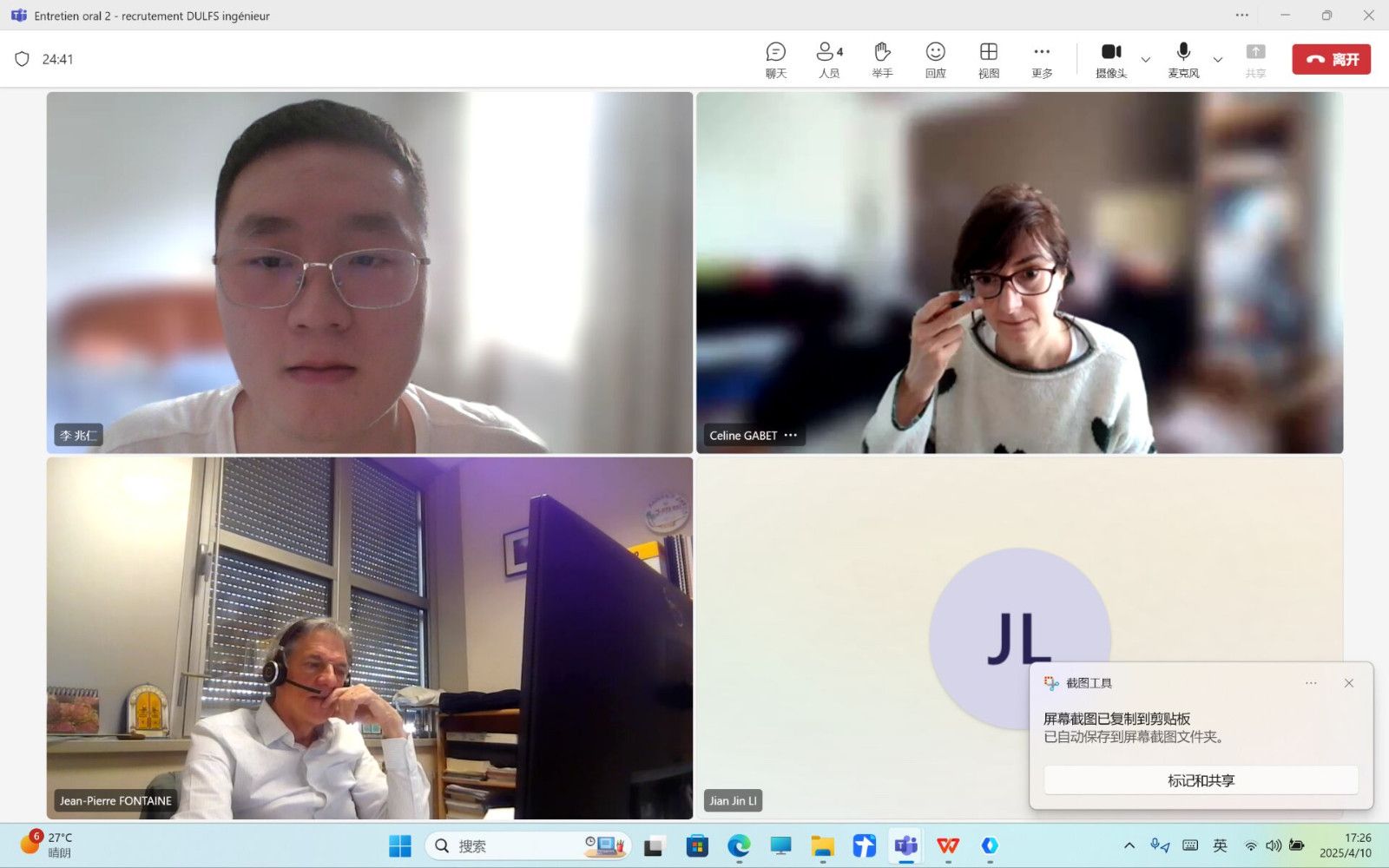This screenshot has width=1389, height=868.
Task: Raise your hand (举手)
Action: point(882,60)
